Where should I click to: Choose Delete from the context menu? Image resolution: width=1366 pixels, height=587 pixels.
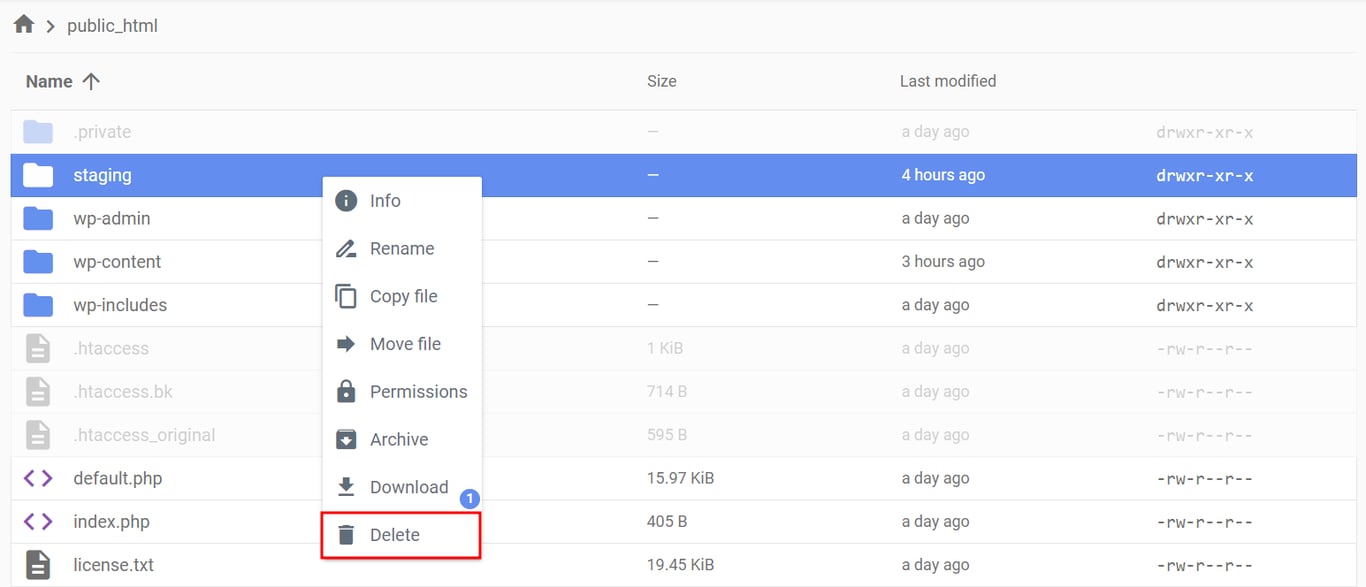[397, 534]
